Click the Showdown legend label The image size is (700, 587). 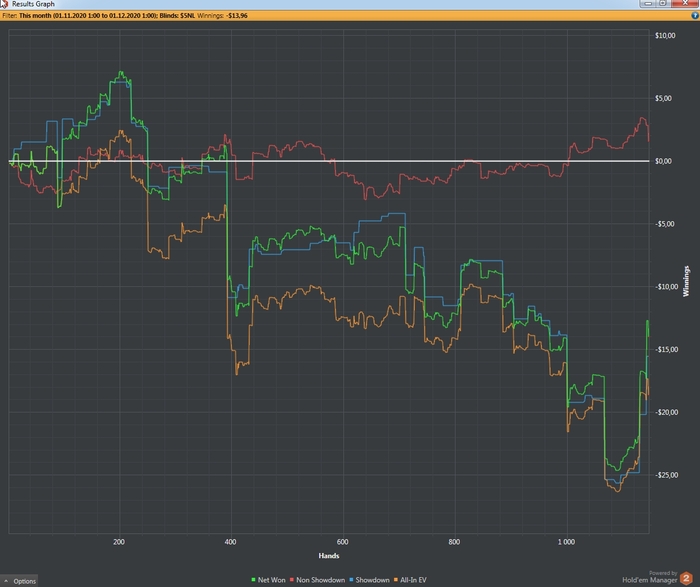tap(372, 580)
